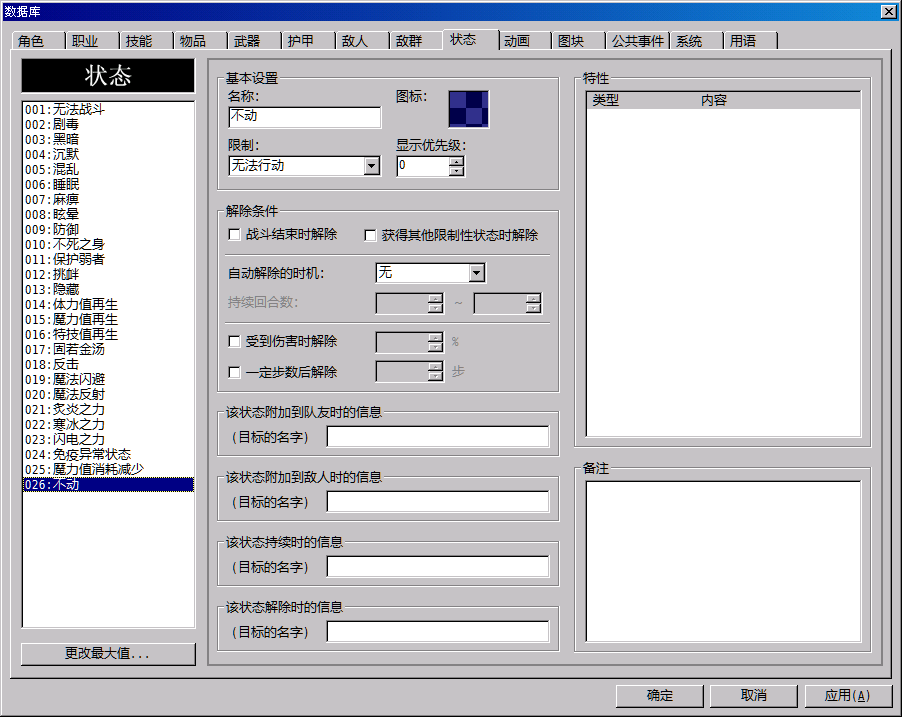Select state 013:隐藏
This screenshot has height=717, width=902.
pyautogui.click(x=108, y=289)
